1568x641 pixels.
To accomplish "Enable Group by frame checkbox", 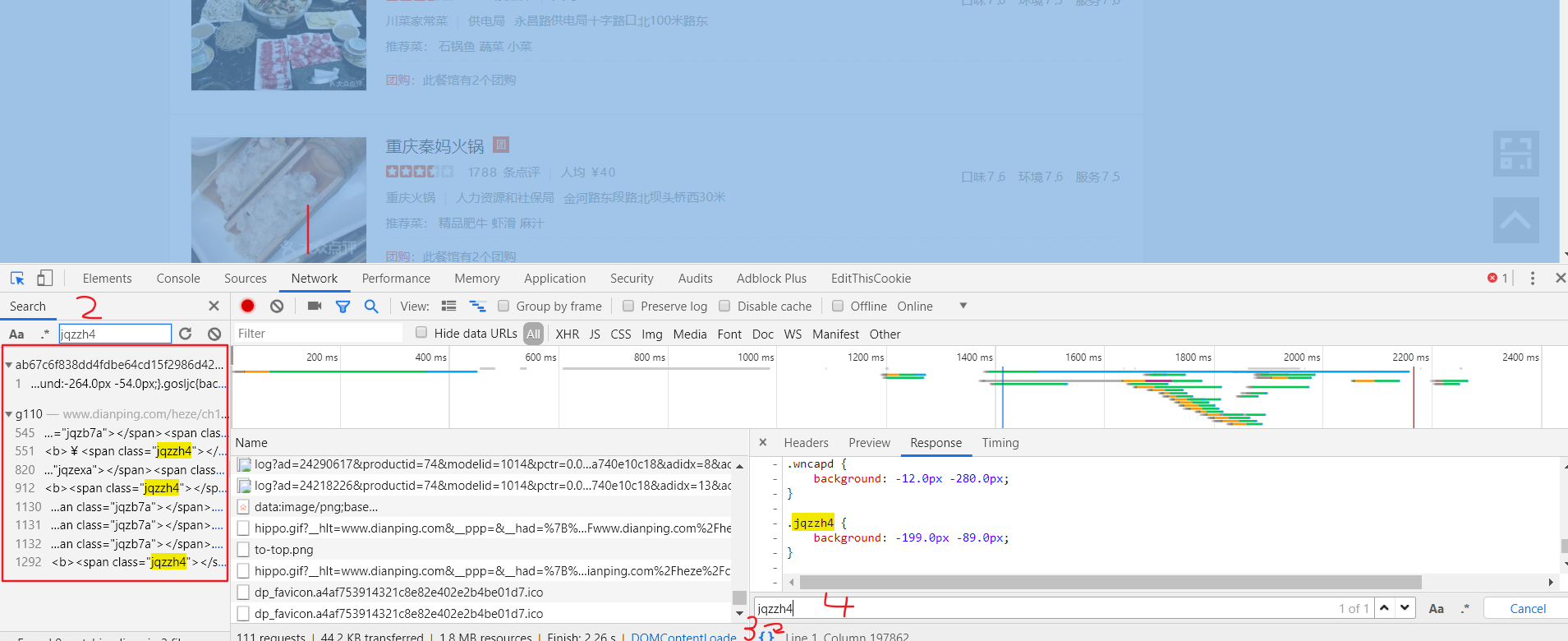I will [504, 306].
